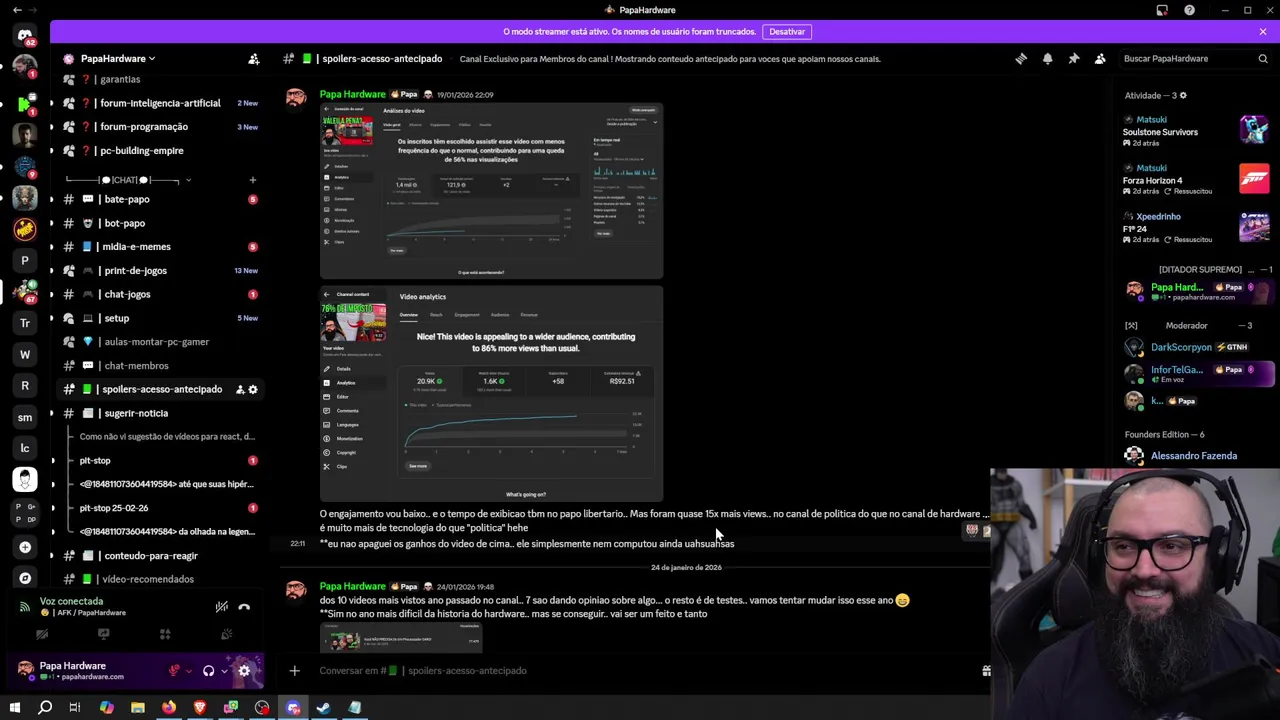Disconnect from voice call
Image resolution: width=1280 pixels, height=720 pixels.
click(x=244, y=607)
